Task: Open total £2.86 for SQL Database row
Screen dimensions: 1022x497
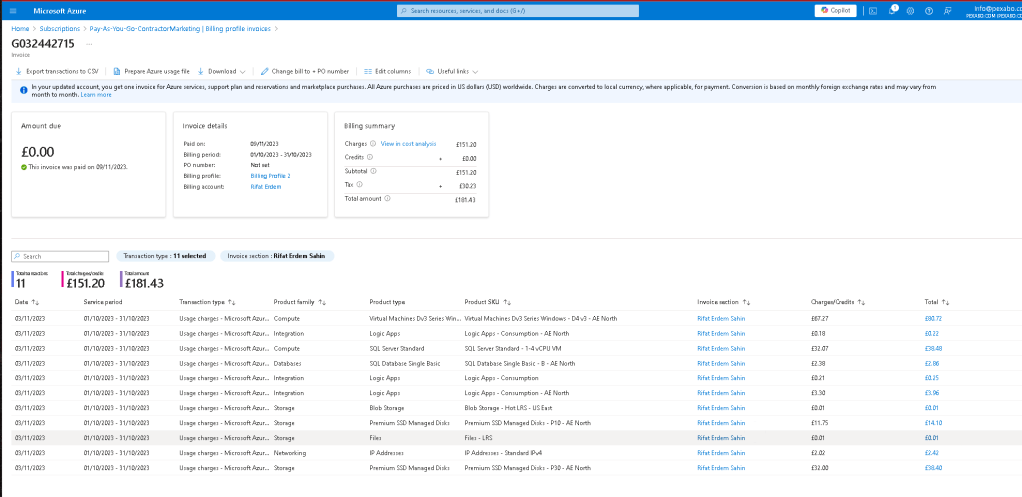Action: pyautogui.click(x=931, y=363)
